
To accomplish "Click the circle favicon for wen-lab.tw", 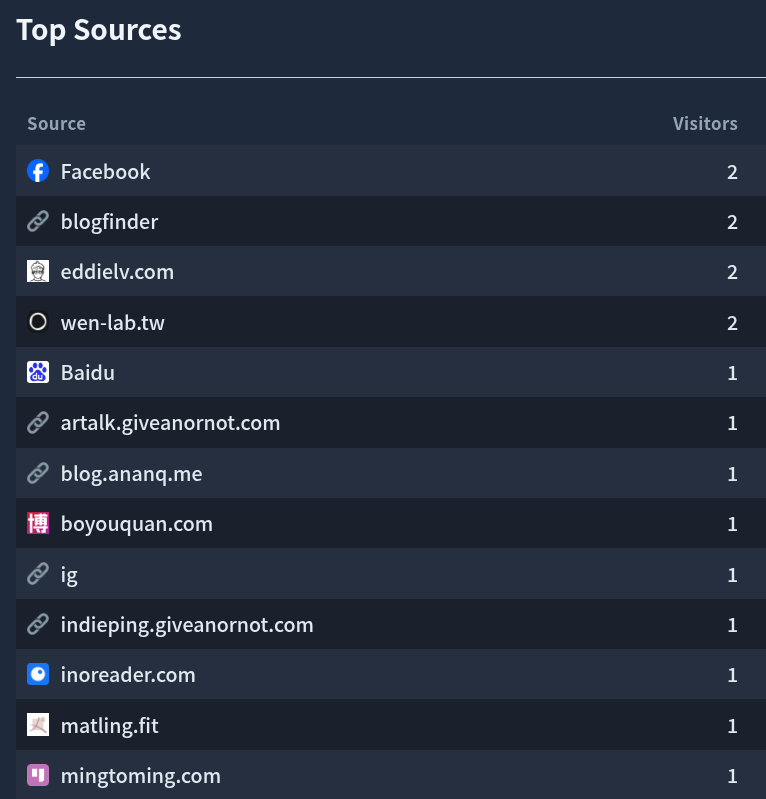I will tap(38, 322).
